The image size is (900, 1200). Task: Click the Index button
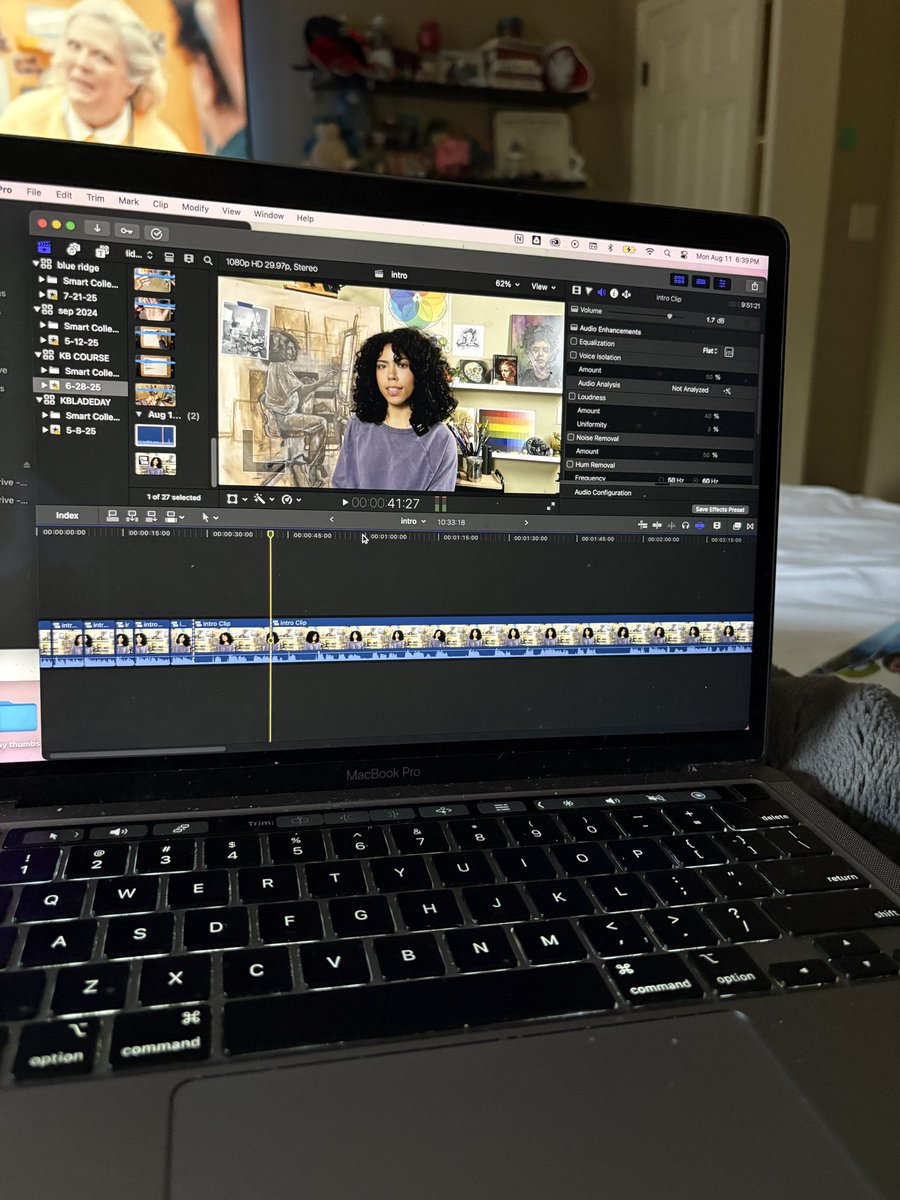click(x=67, y=515)
